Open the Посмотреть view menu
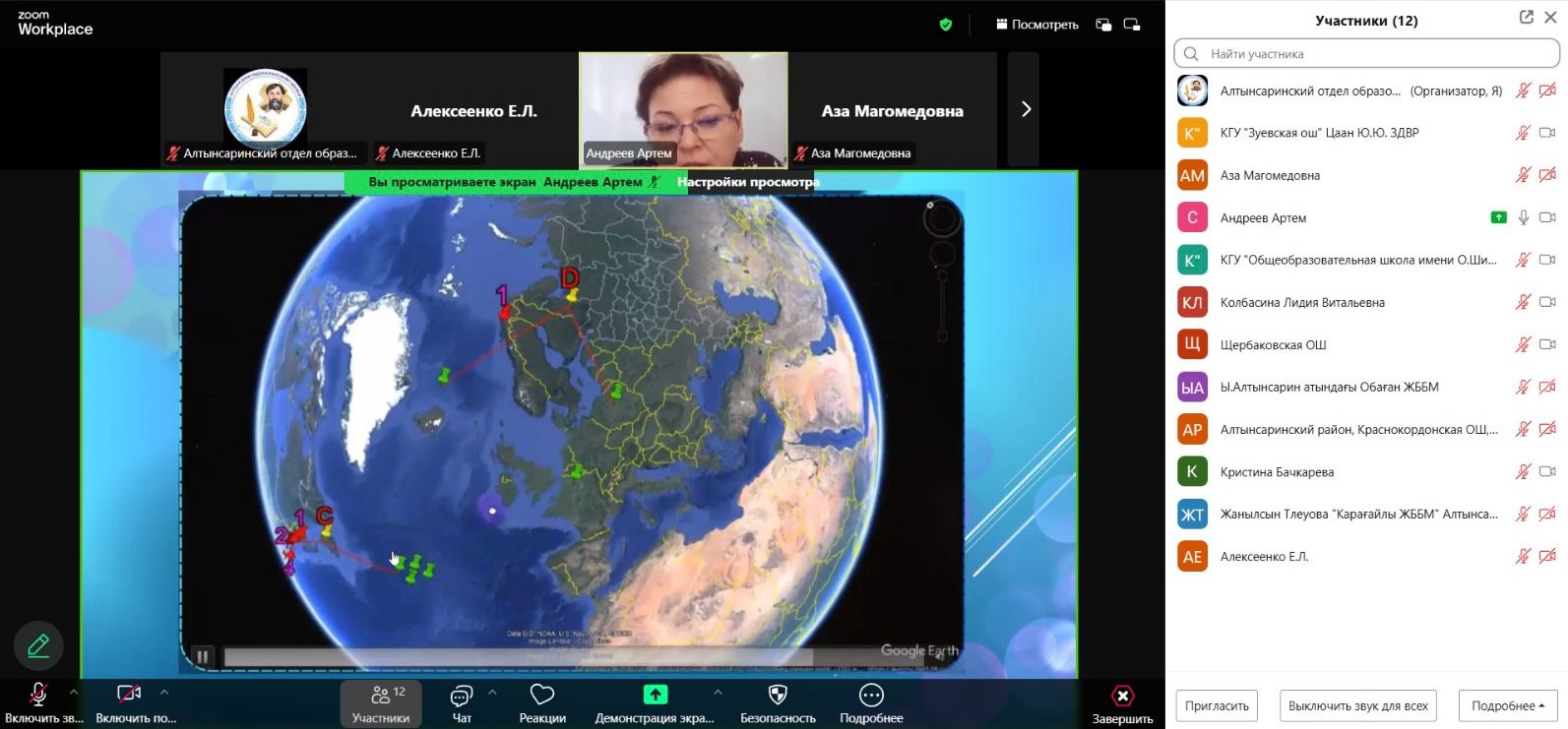 pyautogui.click(x=1037, y=25)
